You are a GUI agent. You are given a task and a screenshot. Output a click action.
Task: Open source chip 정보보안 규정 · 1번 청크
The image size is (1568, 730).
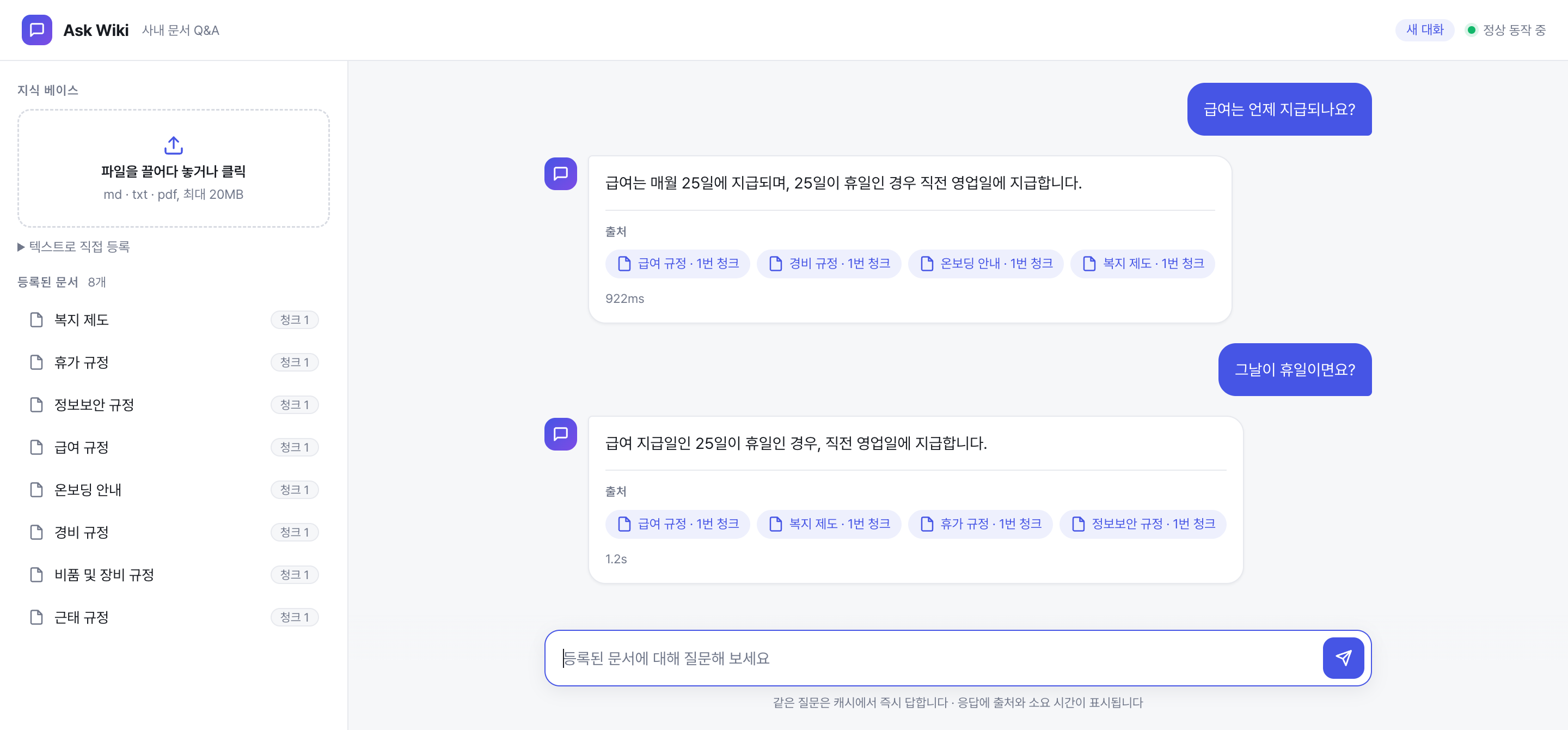1143,524
